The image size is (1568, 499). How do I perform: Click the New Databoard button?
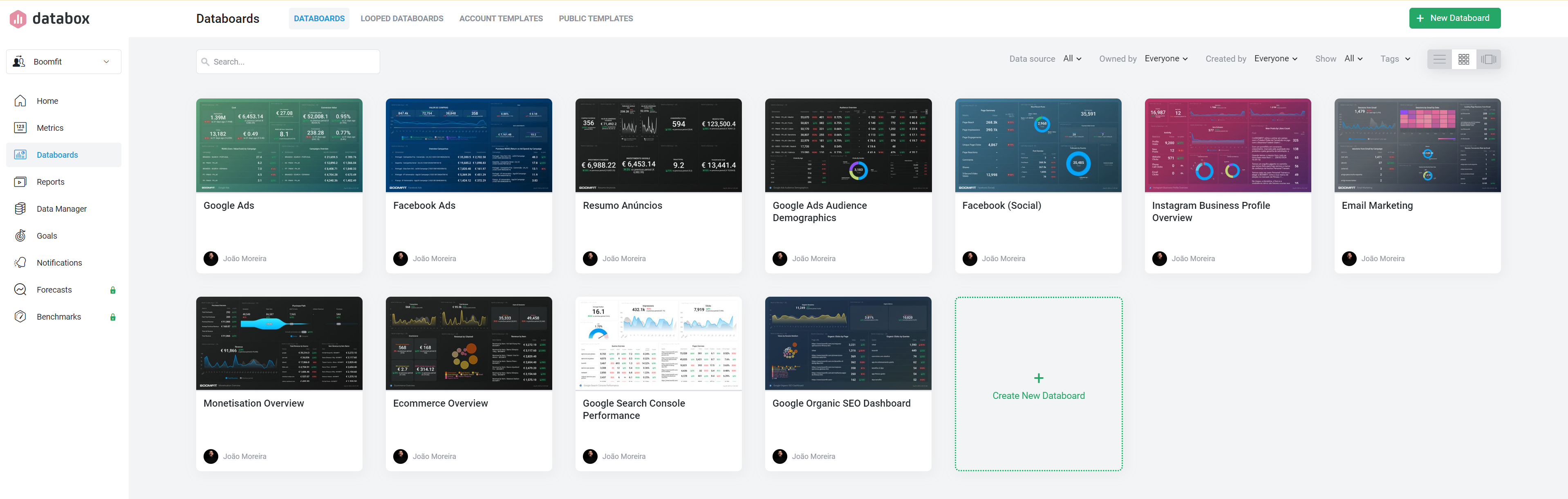pyautogui.click(x=1454, y=18)
